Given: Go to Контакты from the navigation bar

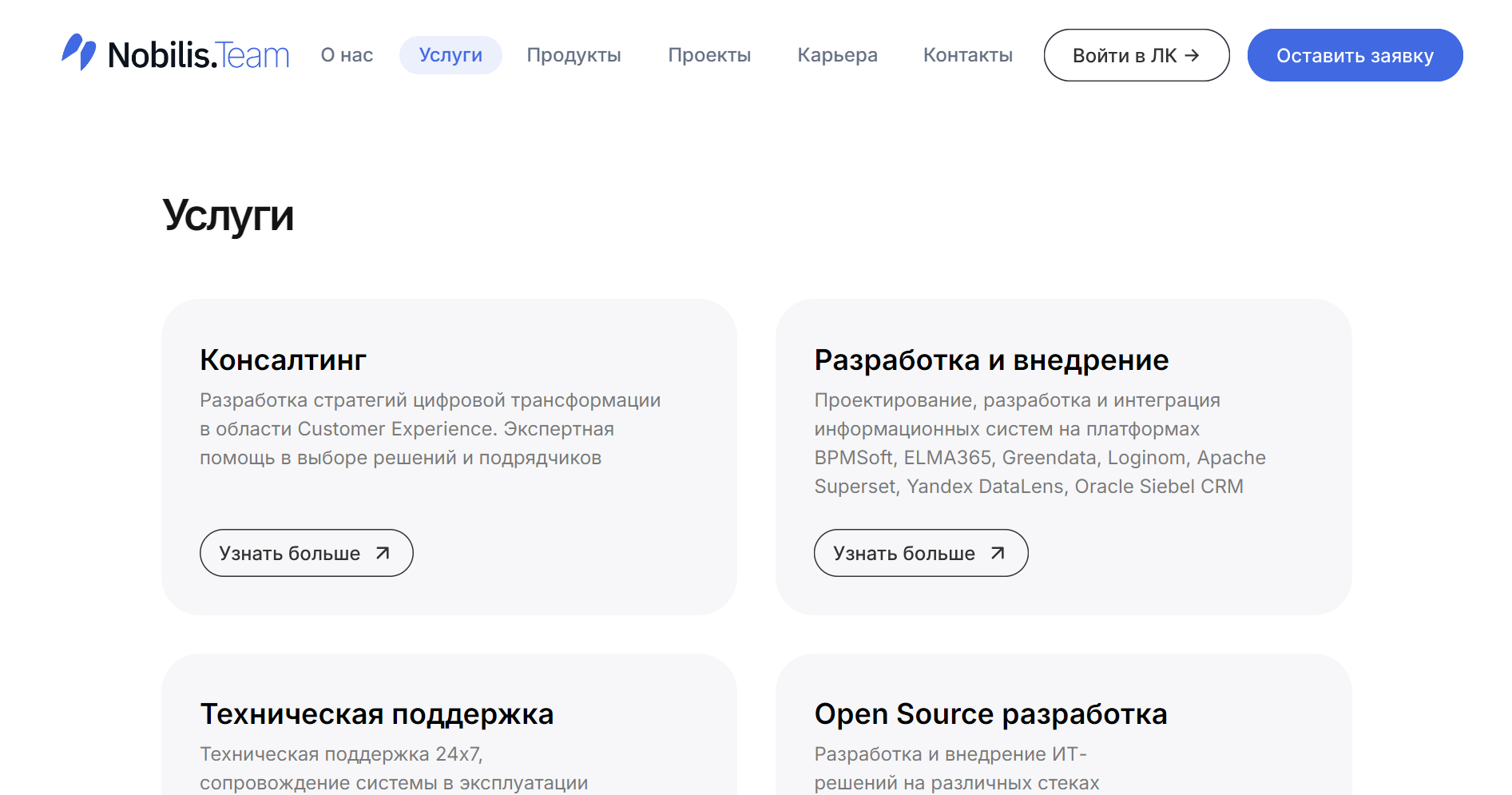Looking at the screenshot, I should point(967,55).
